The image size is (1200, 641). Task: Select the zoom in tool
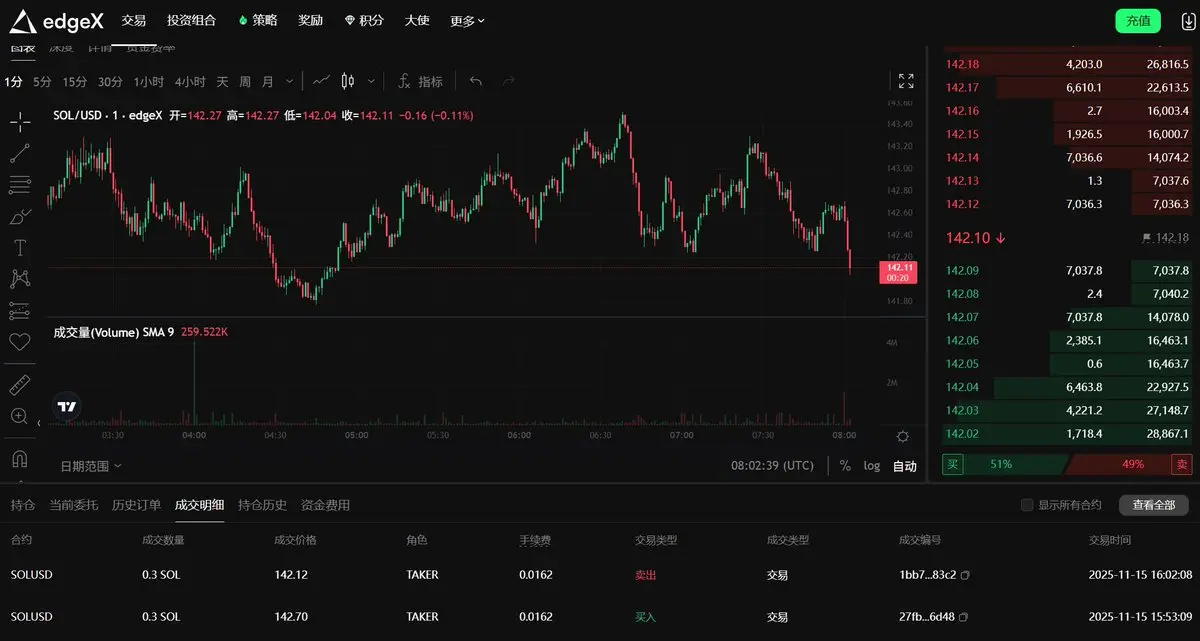[19, 415]
